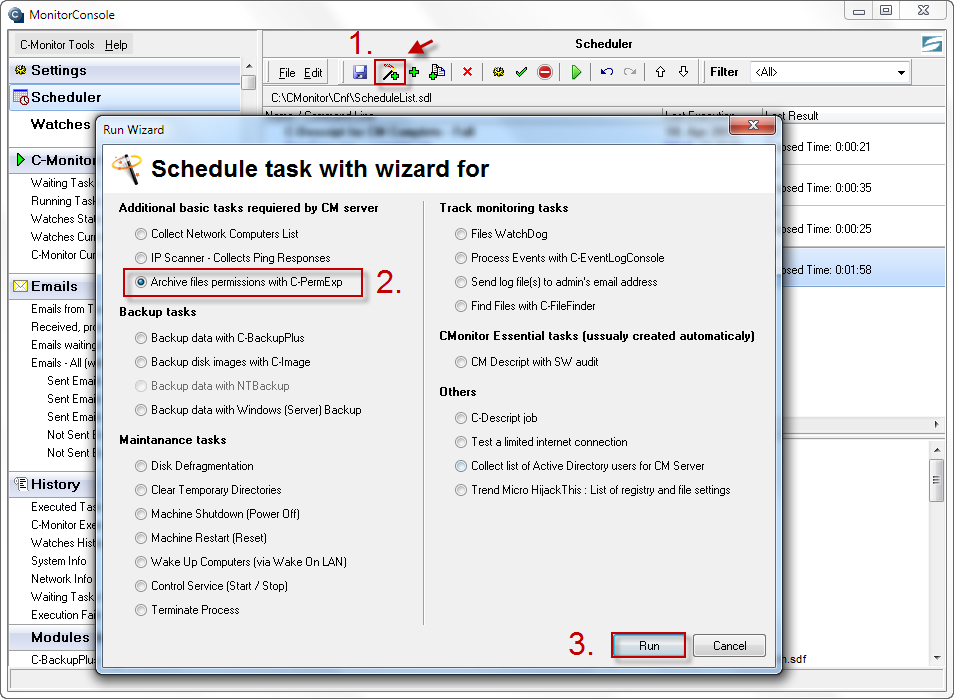Click the Move Up arrow icon
The width and height of the screenshot is (954, 699).
pos(661,72)
